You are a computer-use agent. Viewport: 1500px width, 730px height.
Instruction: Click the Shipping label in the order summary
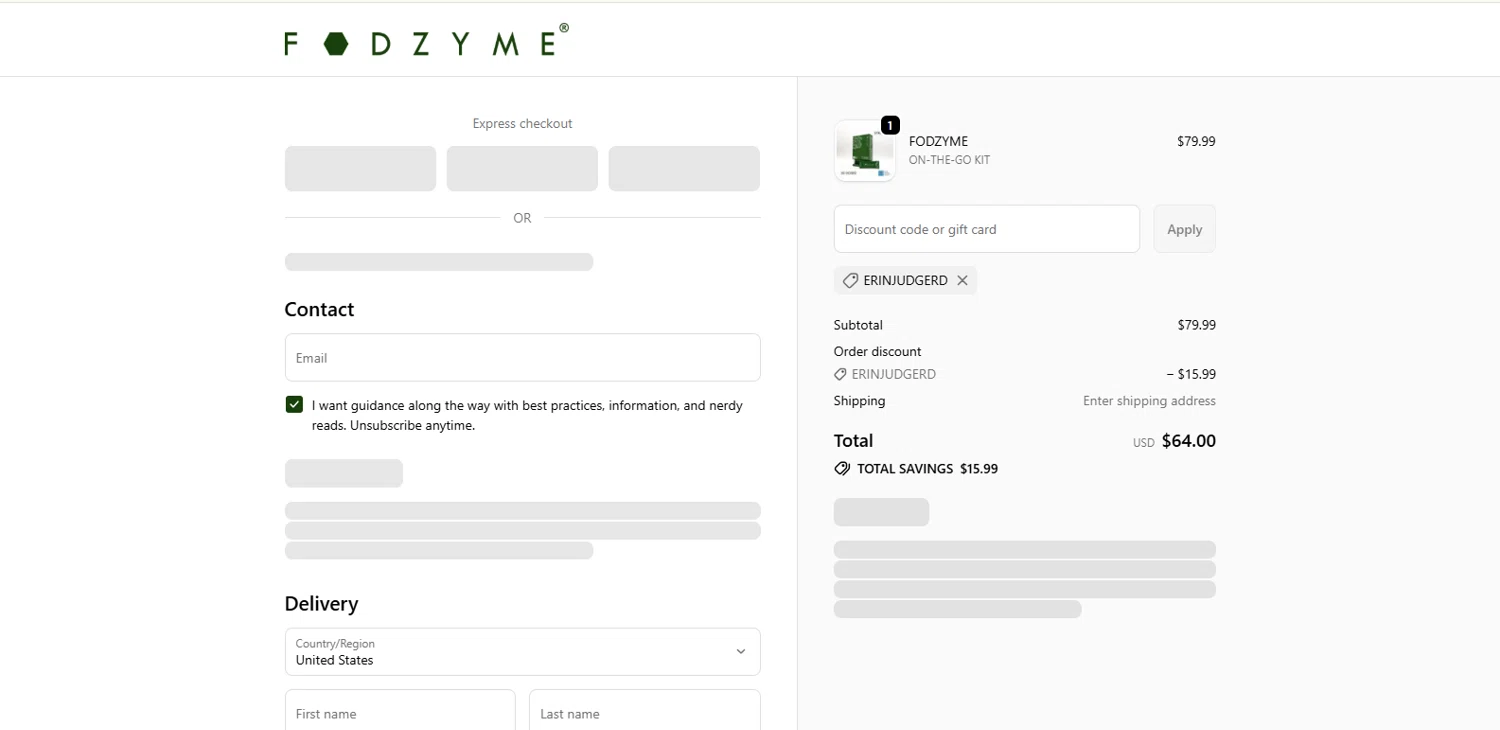tap(859, 401)
